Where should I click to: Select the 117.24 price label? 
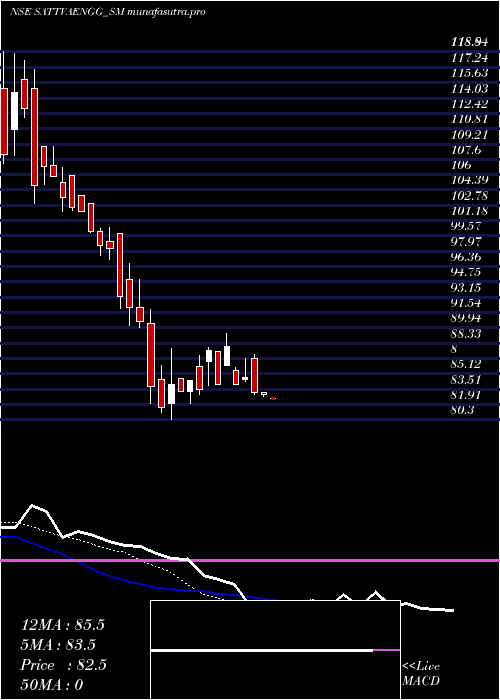pyautogui.click(x=469, y=57)
